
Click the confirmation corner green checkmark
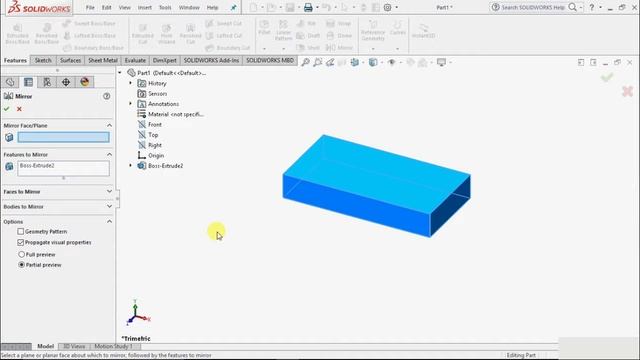[x=607, y=77]
